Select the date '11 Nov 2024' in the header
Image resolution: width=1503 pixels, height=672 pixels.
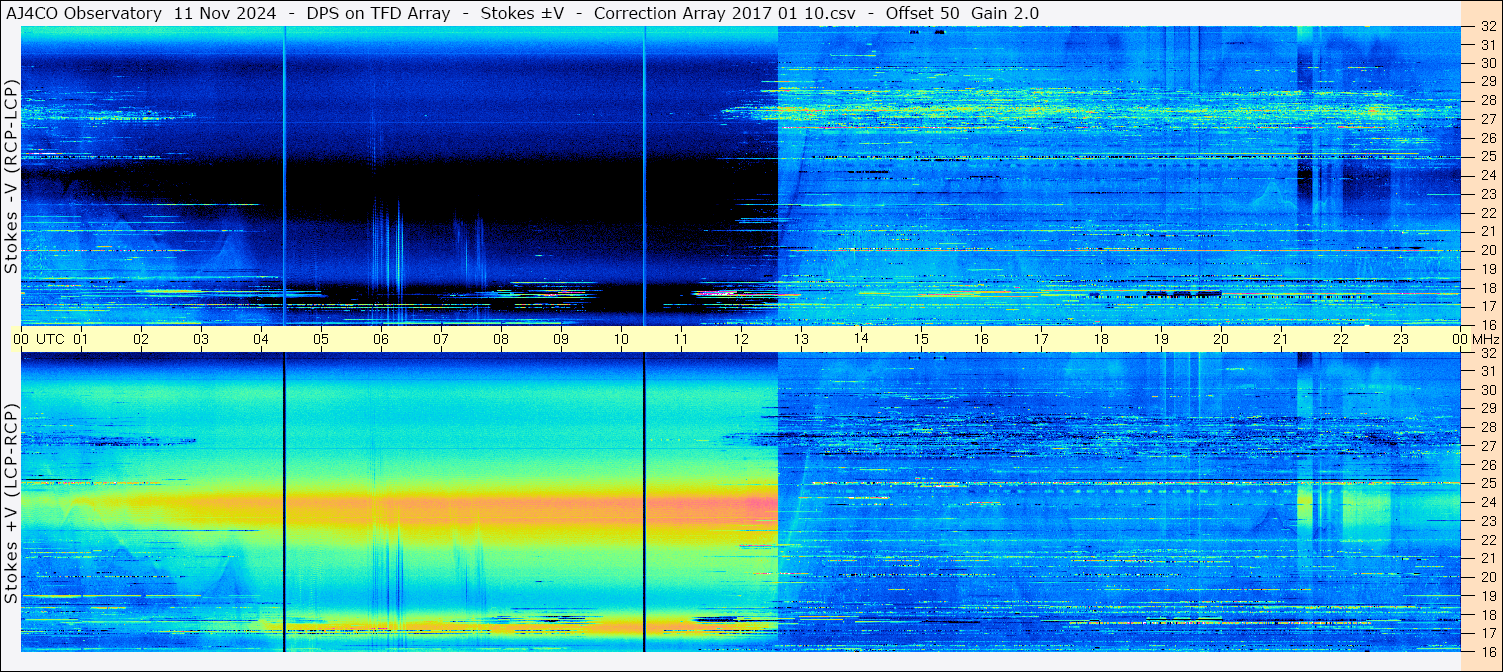(x=223, y=13)
